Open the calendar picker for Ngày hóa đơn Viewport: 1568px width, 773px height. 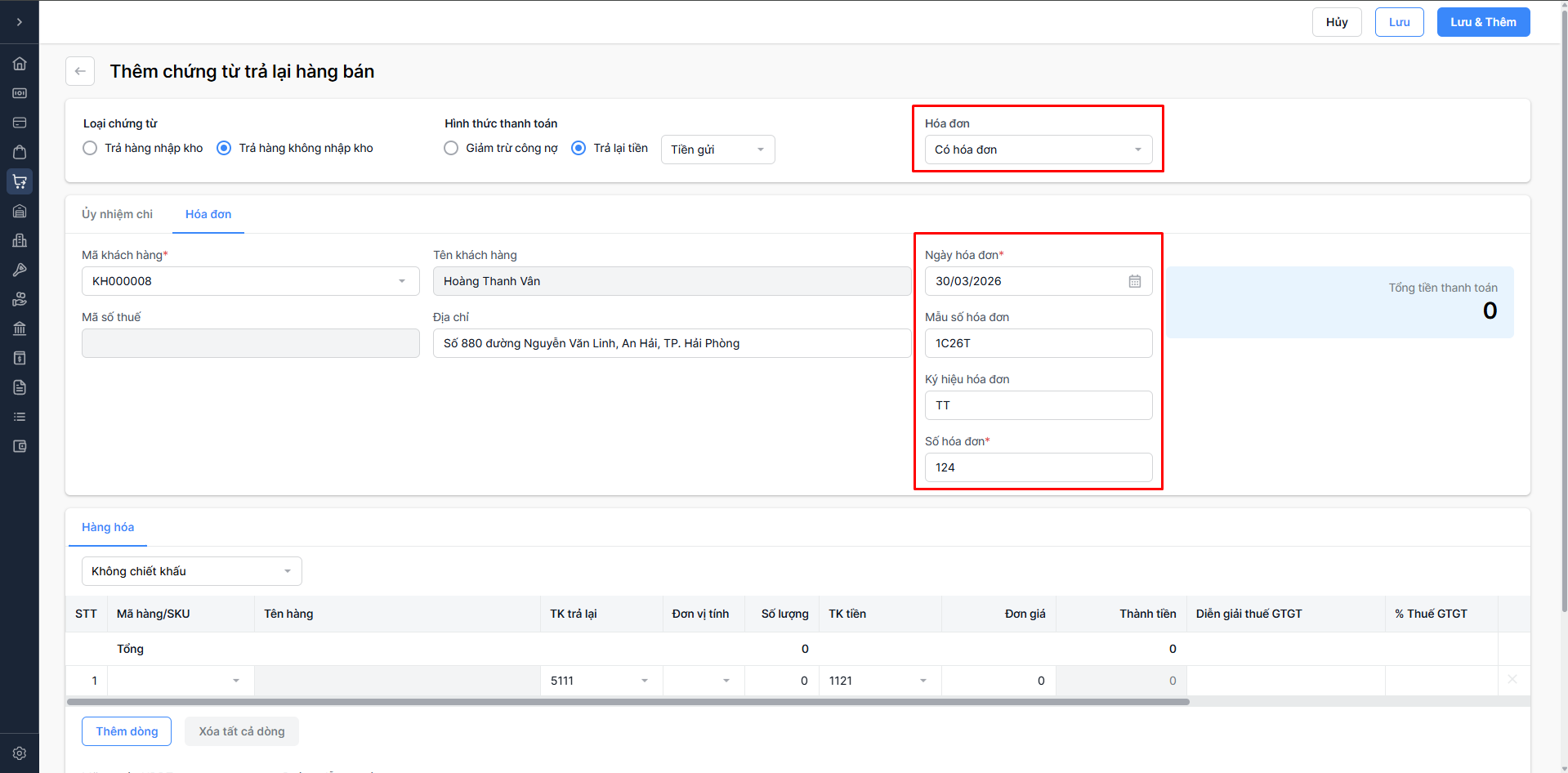(1135, 281)
